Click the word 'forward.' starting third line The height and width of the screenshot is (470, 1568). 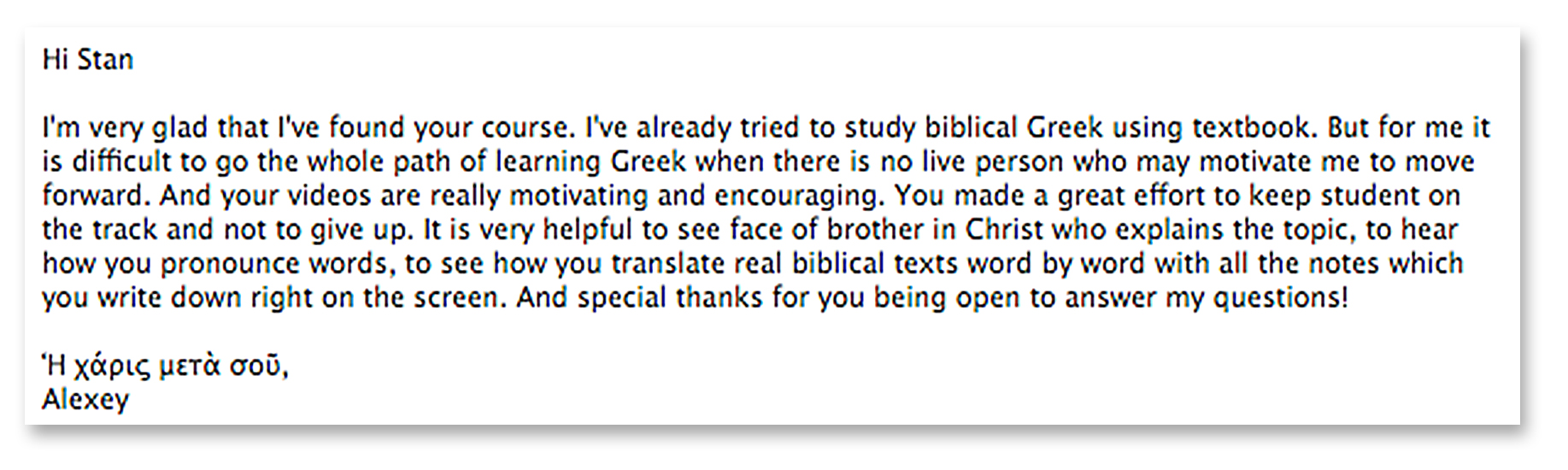pos(97,197)
